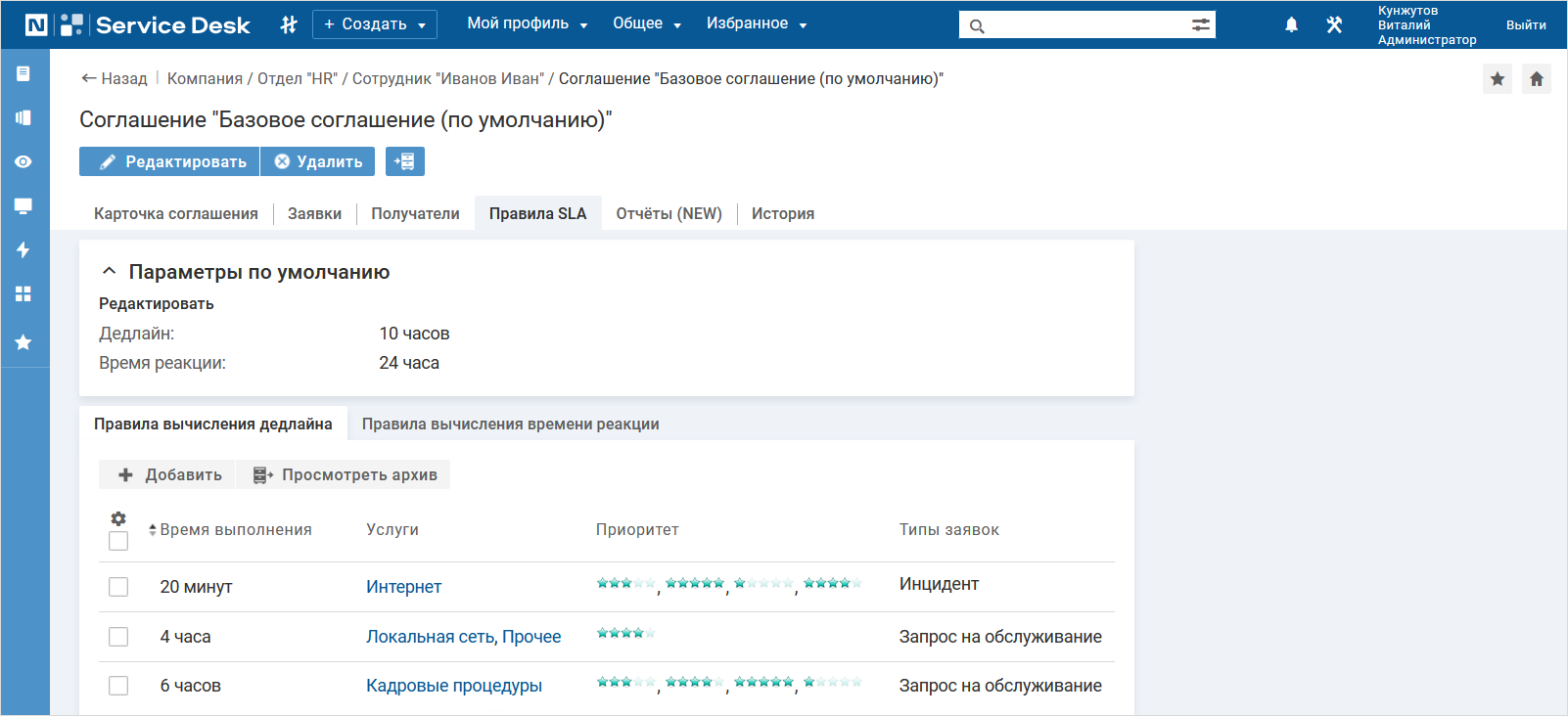Viewport: 1568px width, 716px height.
Task: Open the Создать dropdown
Action: pos(375,24)
